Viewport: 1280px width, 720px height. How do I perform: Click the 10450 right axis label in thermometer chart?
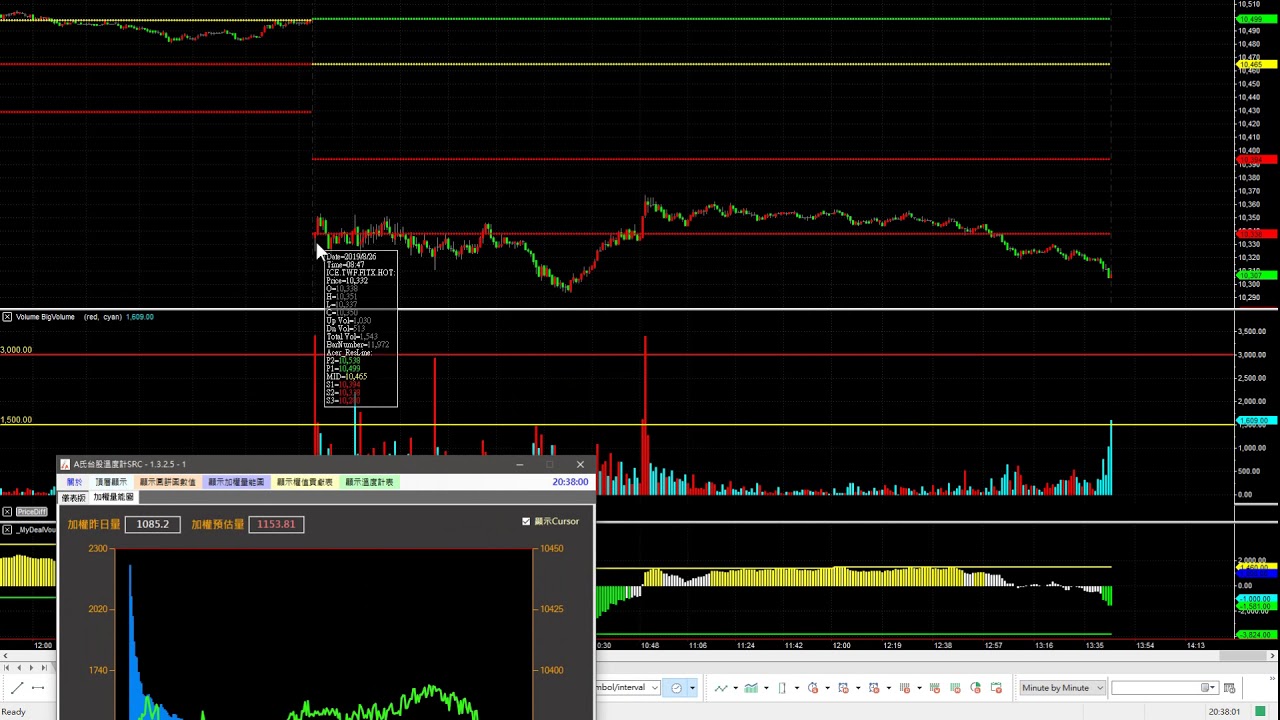(551, 549)
